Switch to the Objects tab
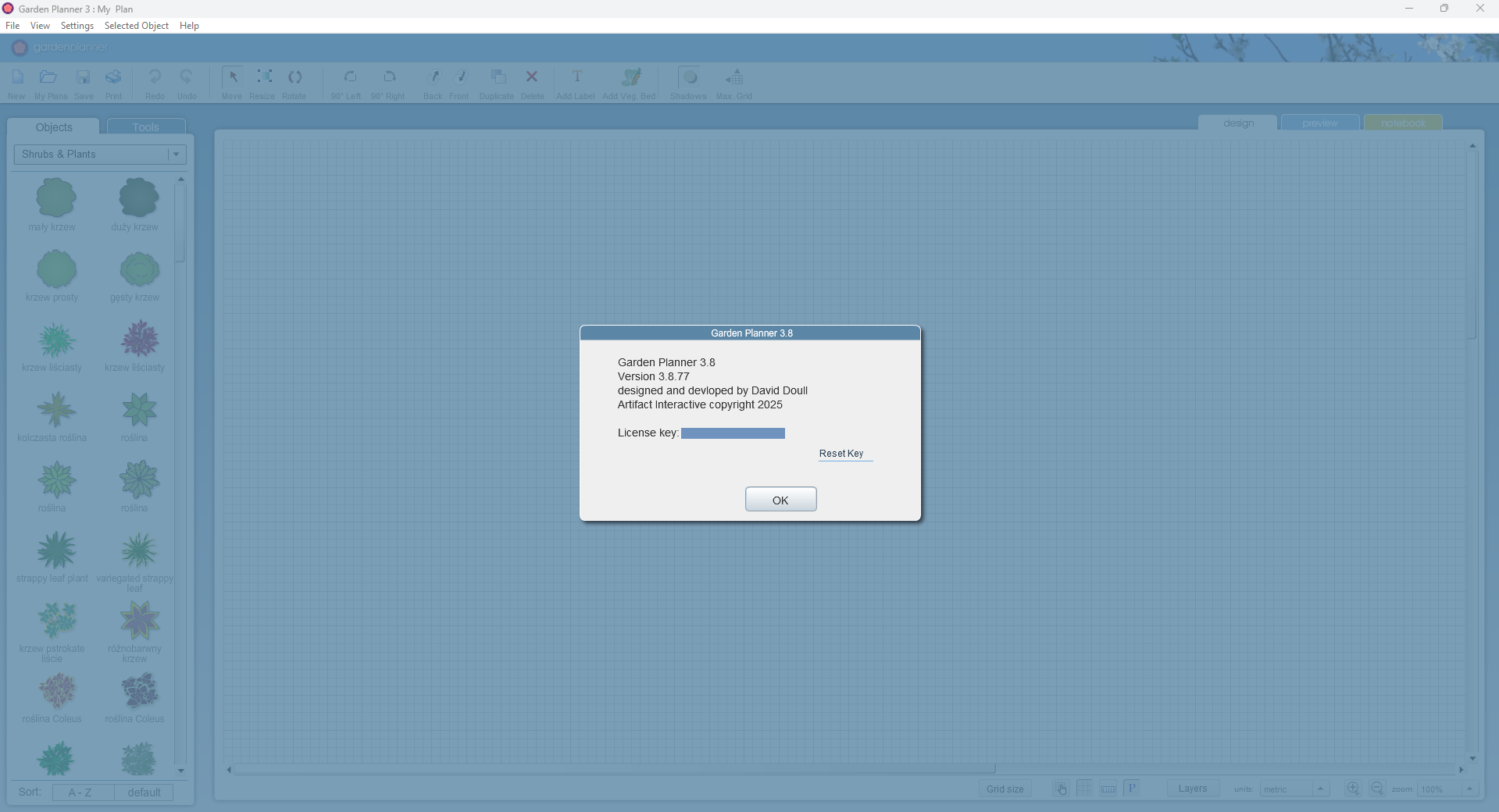 click(54, 127)
